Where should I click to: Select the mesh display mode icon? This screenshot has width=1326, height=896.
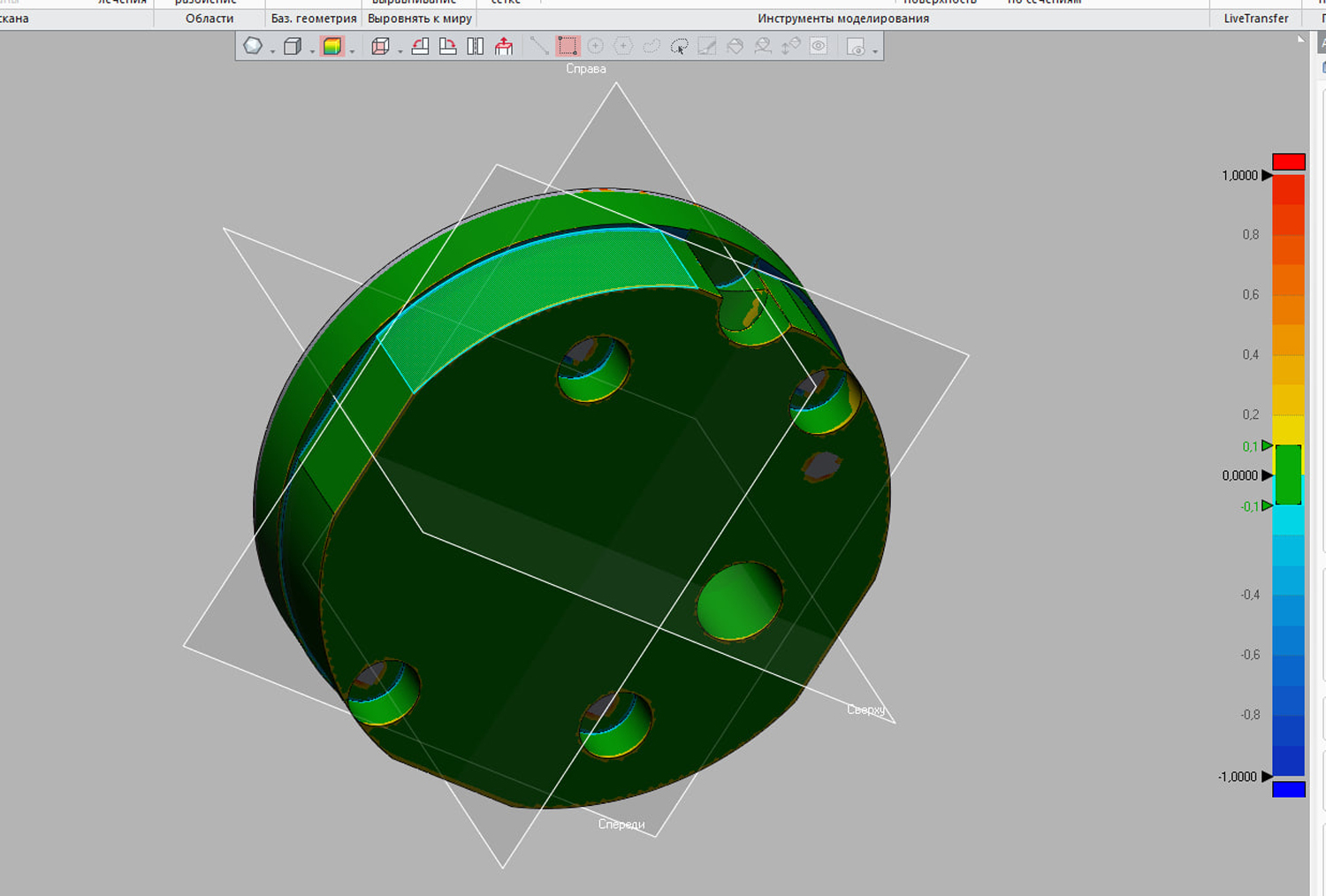[253, 46]
